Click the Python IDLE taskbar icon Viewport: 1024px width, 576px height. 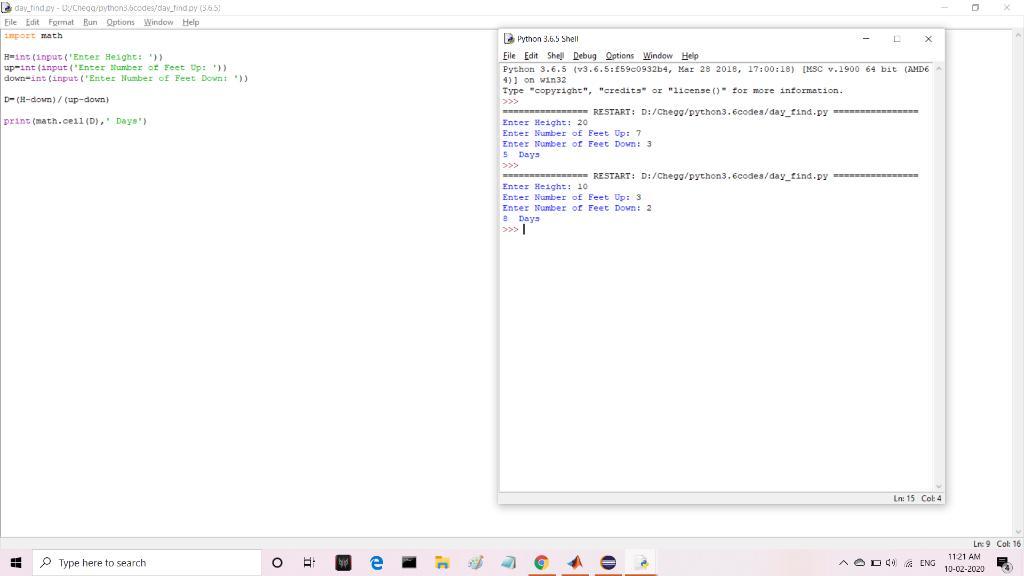click(x=640, y=563)
